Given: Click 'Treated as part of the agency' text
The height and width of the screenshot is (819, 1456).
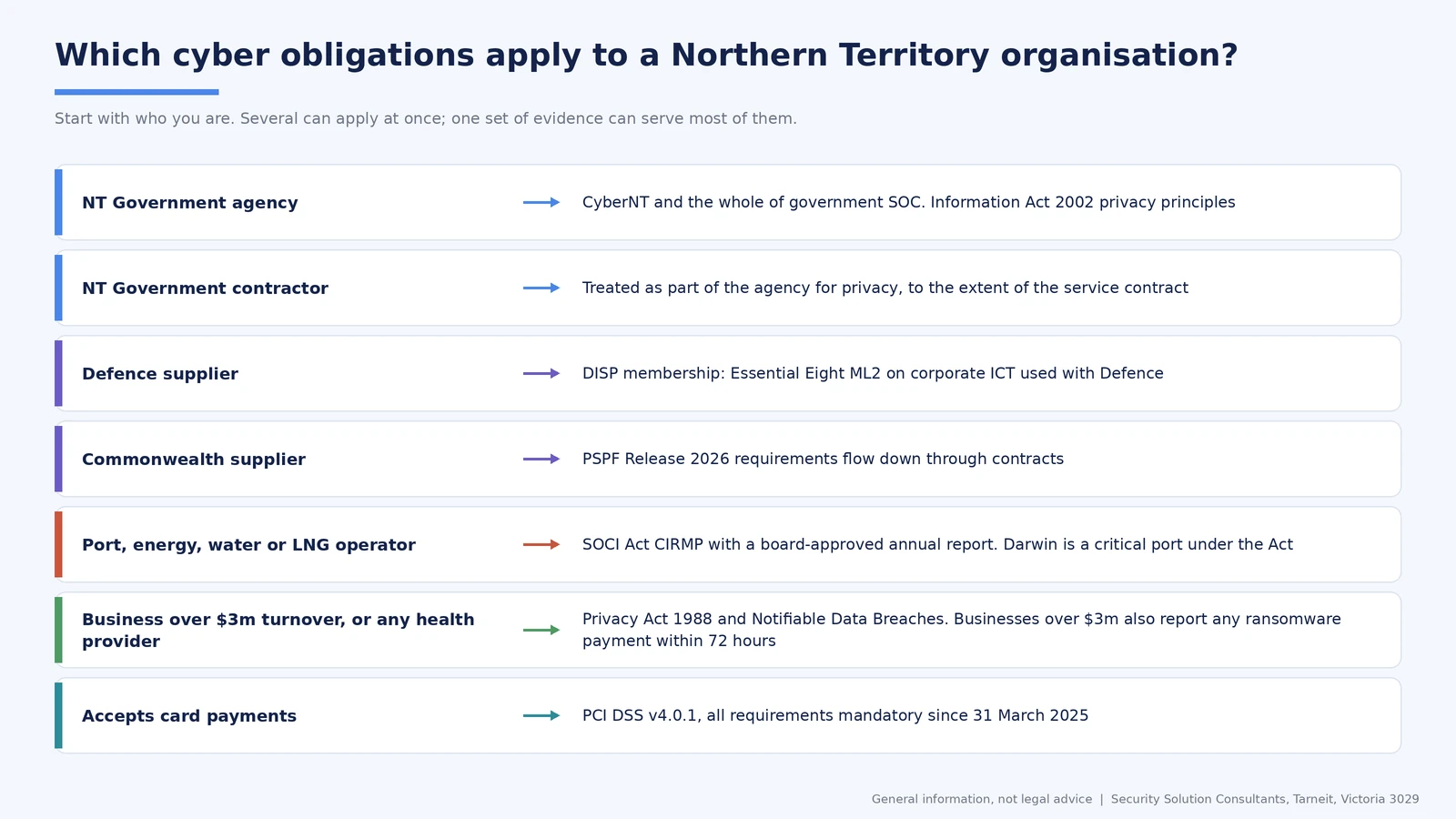Looking at the screenshot, I should click(x=885, y=288).
